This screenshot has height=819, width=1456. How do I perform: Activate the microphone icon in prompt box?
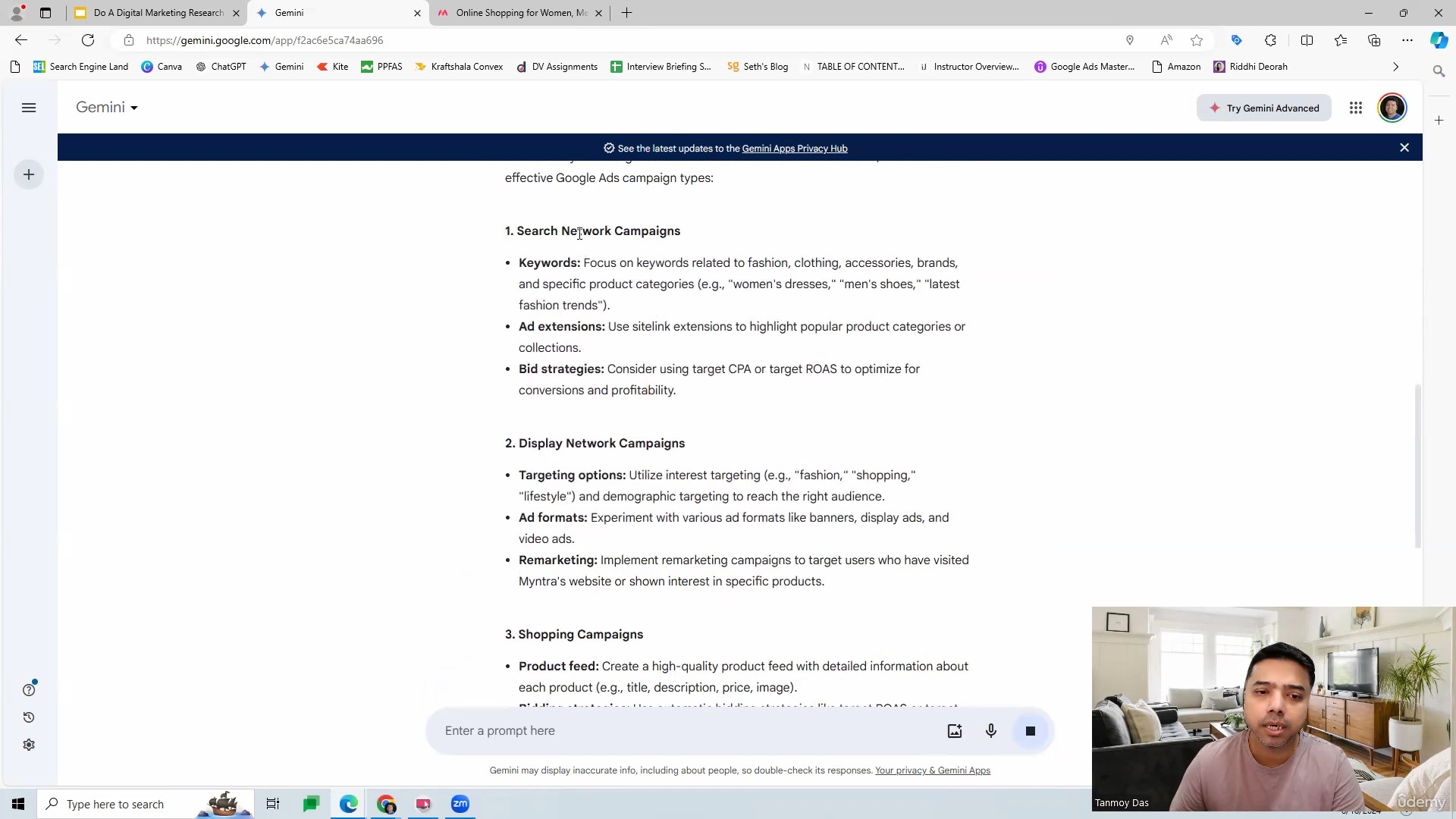[x=991, y=731]
